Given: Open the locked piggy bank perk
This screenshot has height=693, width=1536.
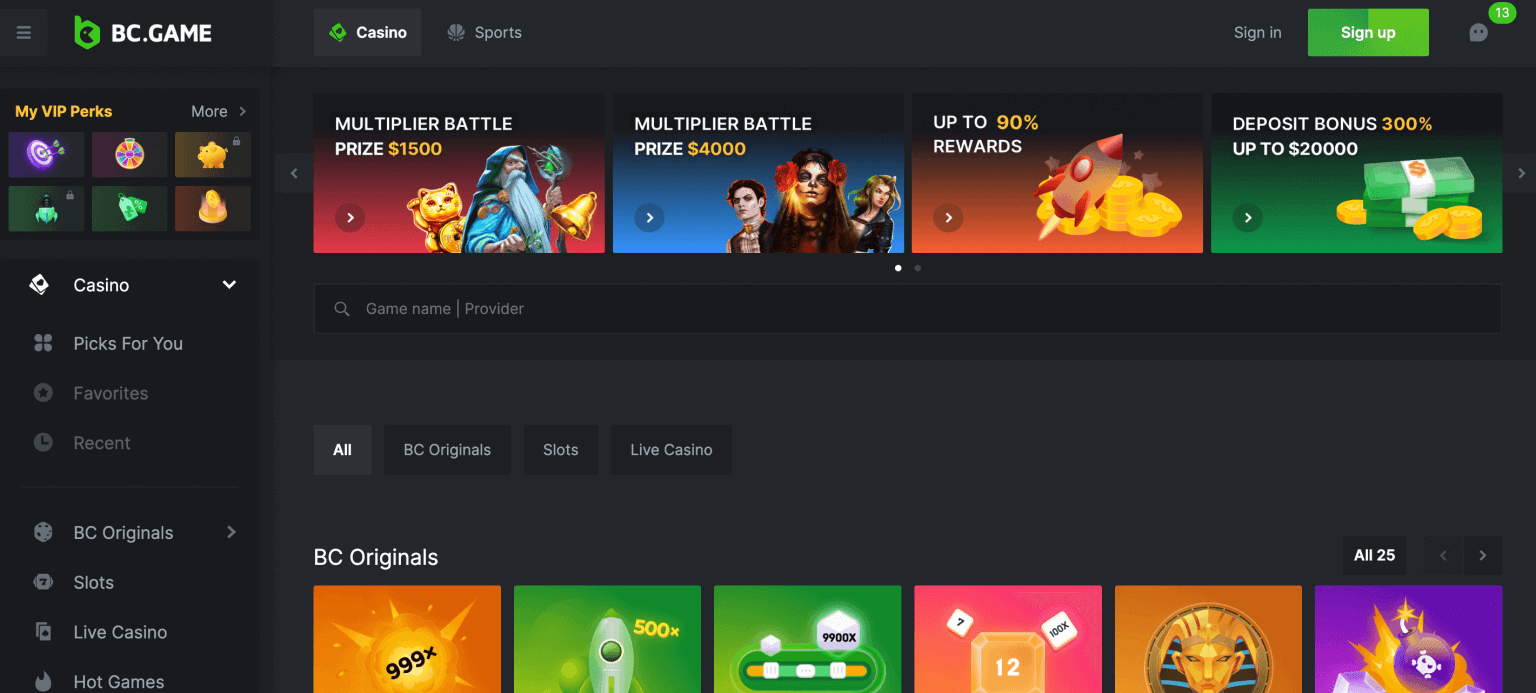Looking at the screenshot, I should [213, 154].
